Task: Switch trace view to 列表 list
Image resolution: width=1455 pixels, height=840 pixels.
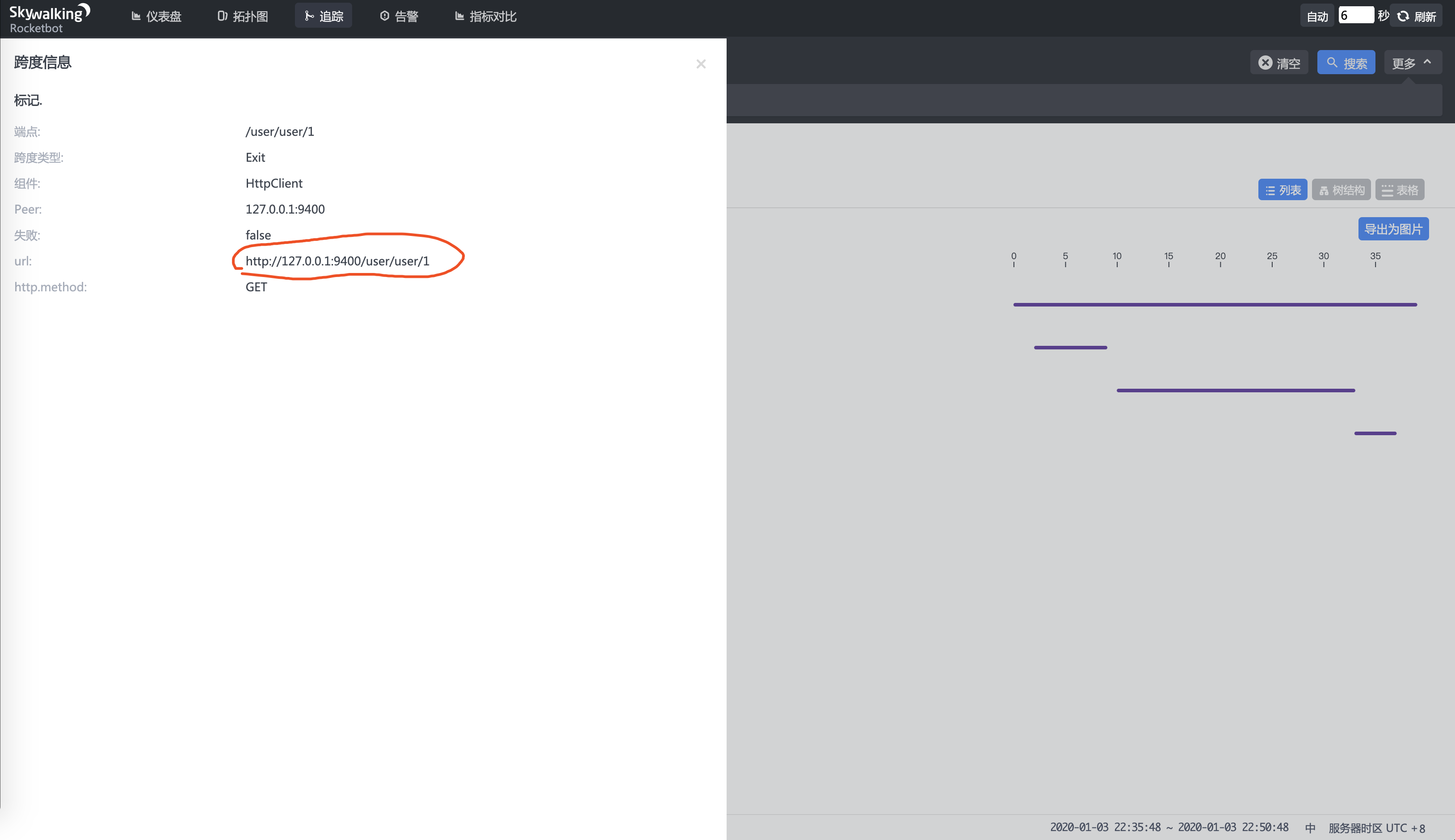Action: point(1283,190)
